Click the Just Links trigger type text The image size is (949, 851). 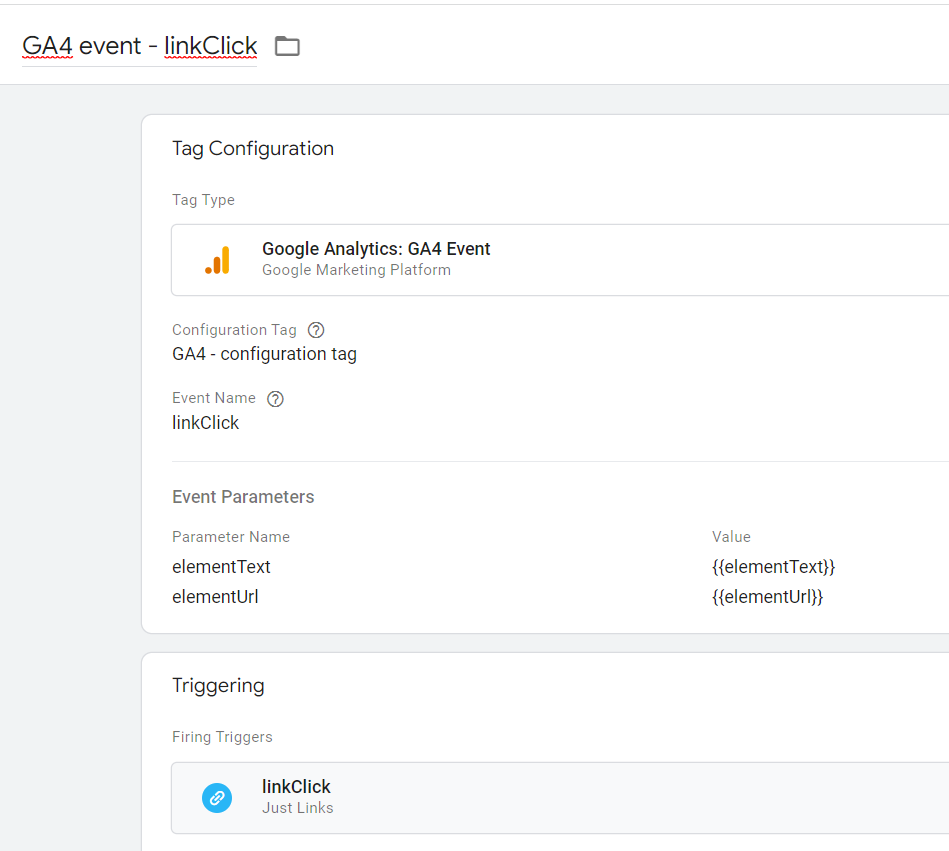click(297, 808)
